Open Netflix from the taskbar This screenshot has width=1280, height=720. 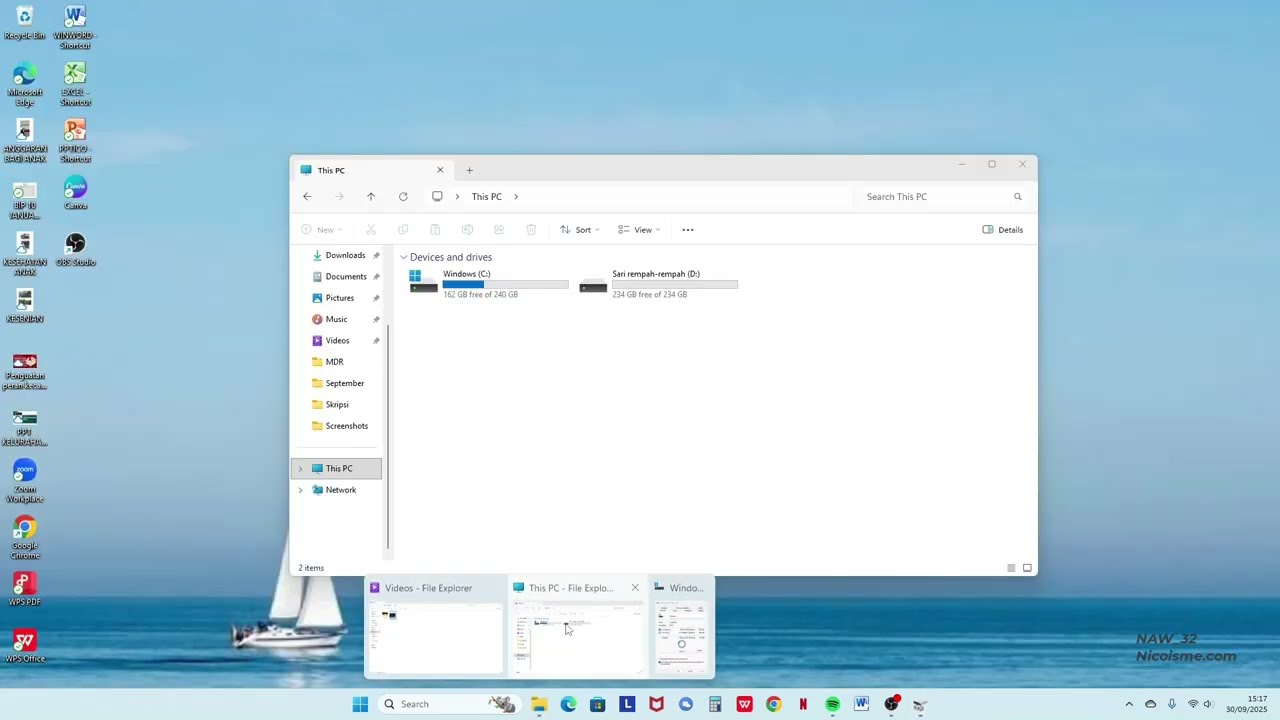[803, 704]
